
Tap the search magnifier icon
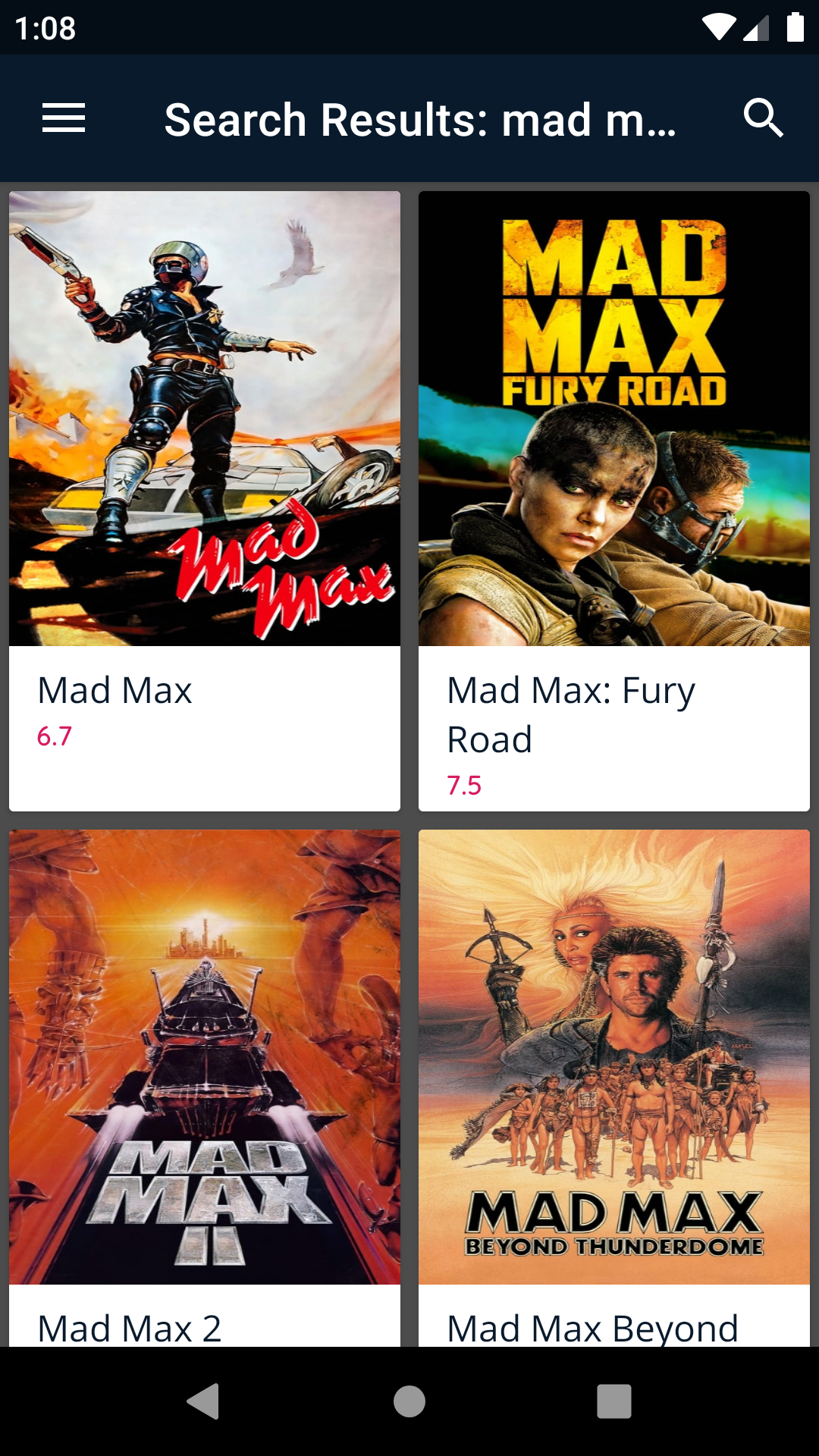point(763,118)
